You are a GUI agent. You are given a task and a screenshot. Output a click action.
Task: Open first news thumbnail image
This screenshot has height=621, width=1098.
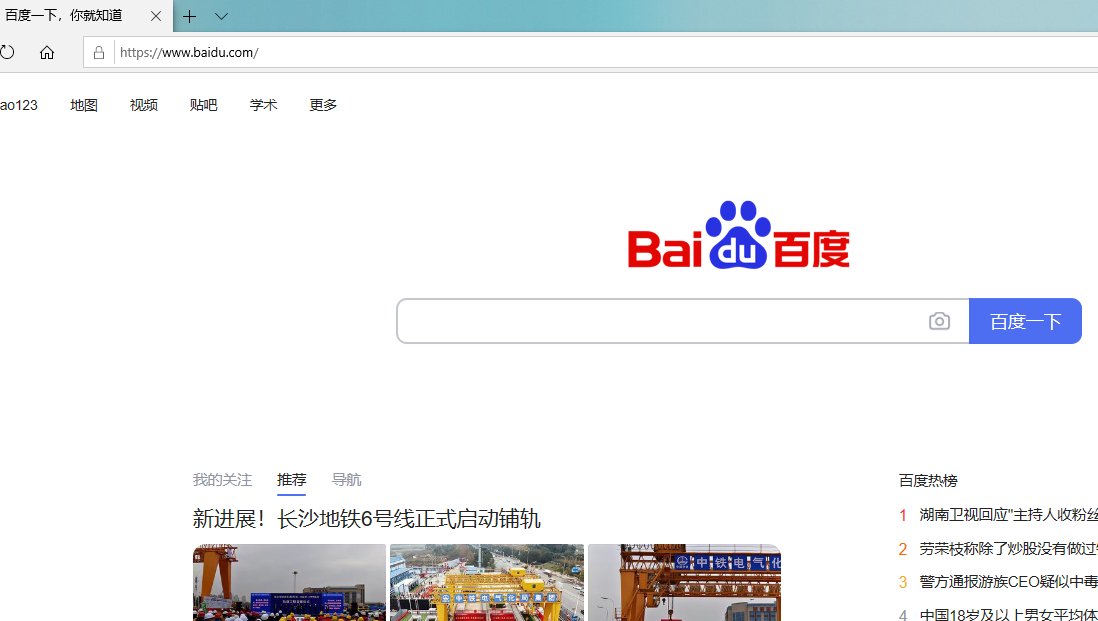(x=289, y=582)
